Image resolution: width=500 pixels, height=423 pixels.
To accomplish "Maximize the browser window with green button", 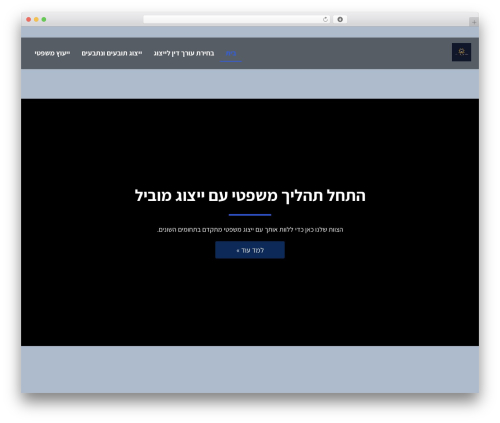I will click(x=44, y=19).
